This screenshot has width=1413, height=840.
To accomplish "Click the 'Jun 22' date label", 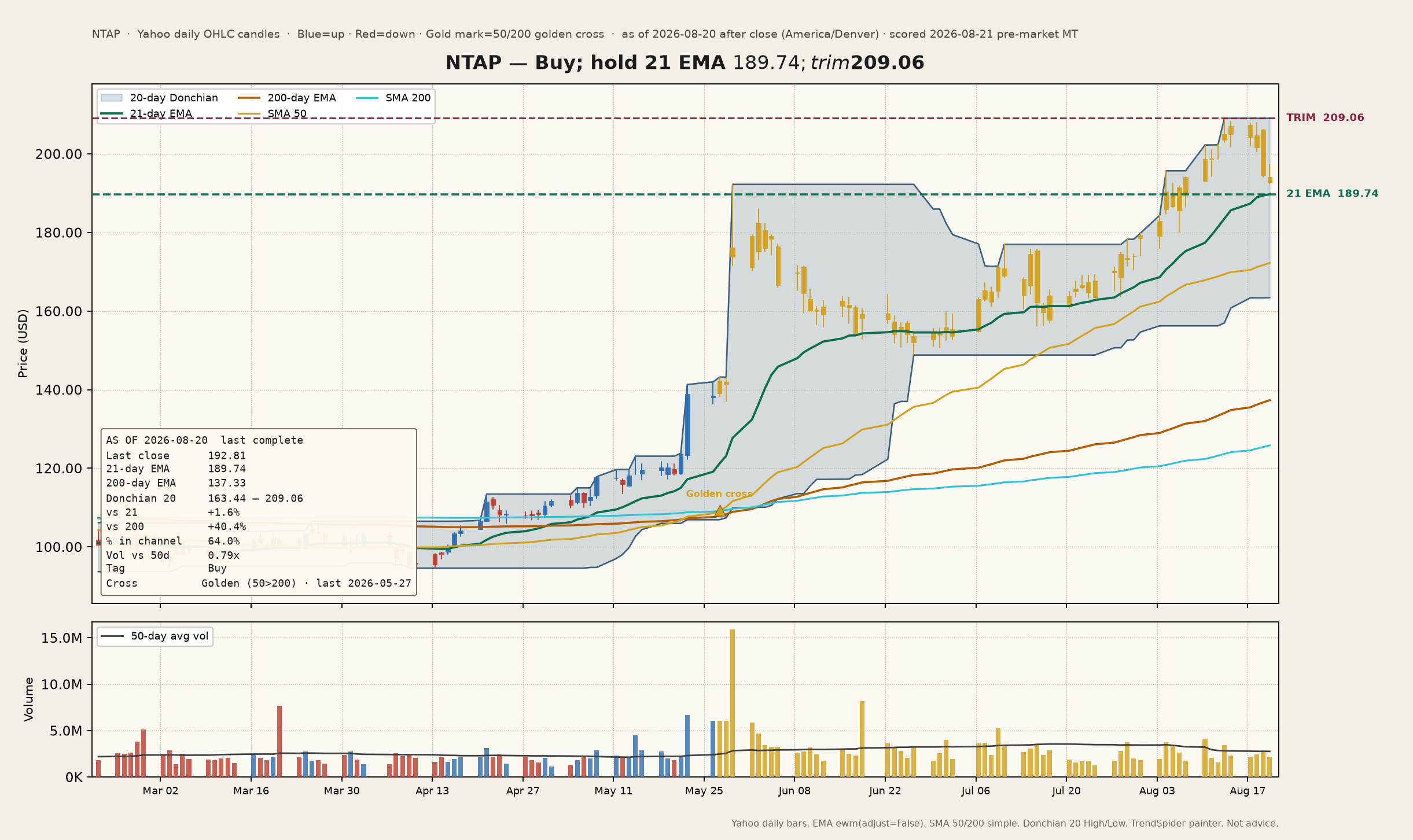I will (x=885, y=791).
